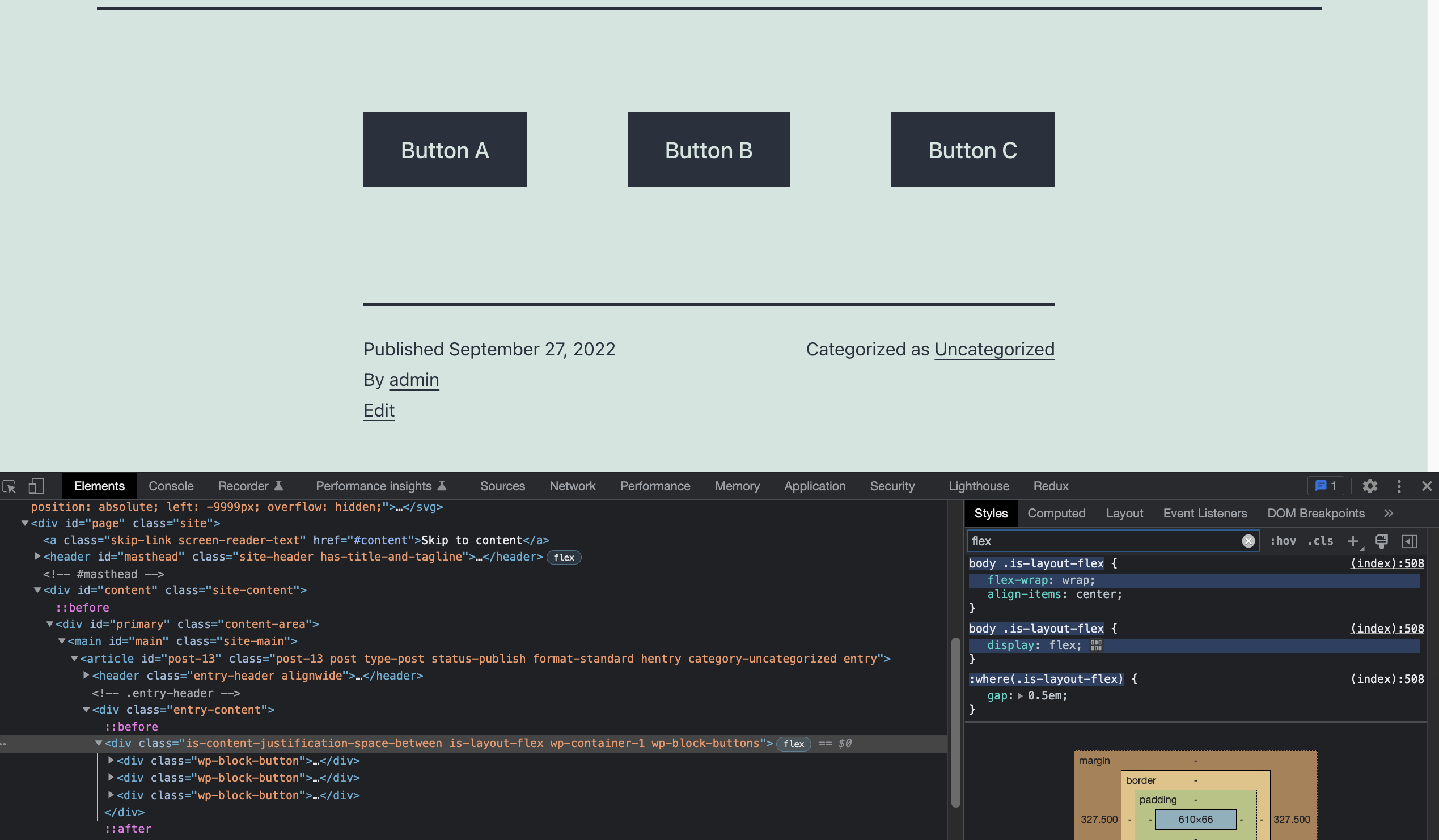
Task: Add a new style rule with plus icon
Action: coord(1353,541)
